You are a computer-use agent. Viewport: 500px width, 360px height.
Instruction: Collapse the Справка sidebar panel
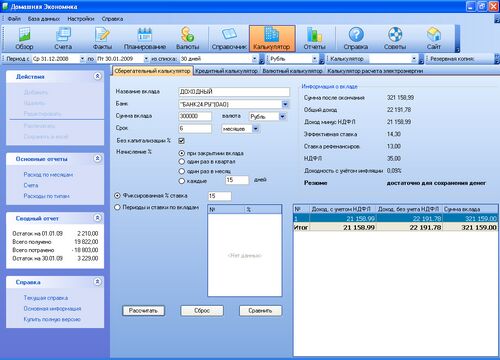click(x=97, y=282)
